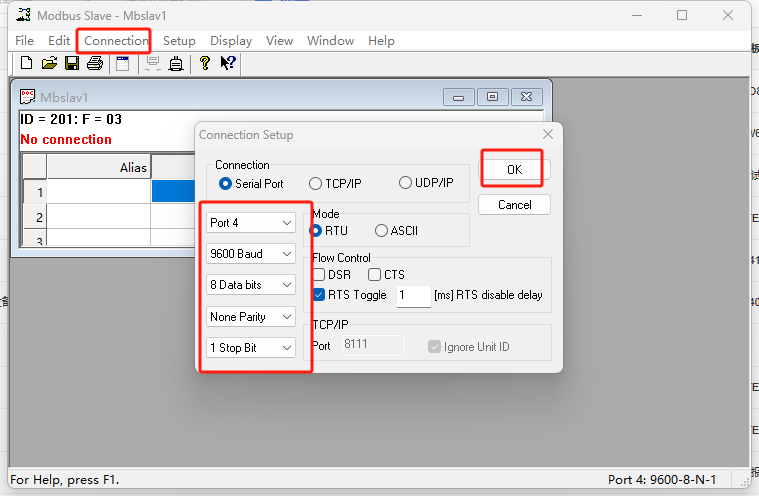Open the Help menu
The height and width of the screenshot is (496, 759).
[381, 41]
